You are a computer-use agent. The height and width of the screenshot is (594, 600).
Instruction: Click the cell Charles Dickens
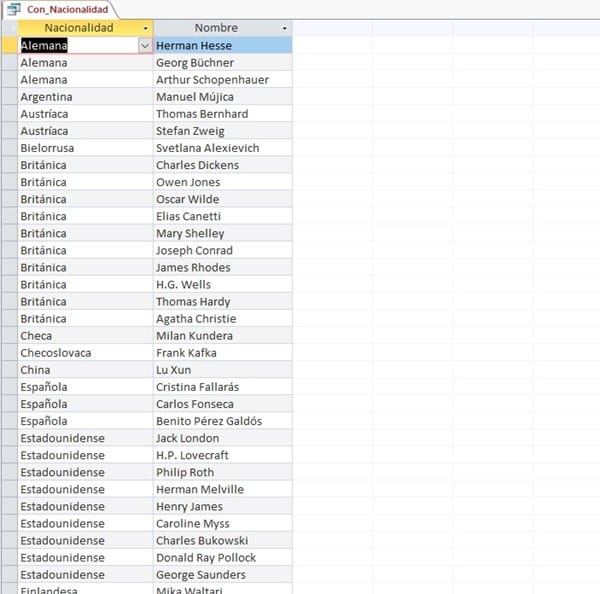(223, 165)
